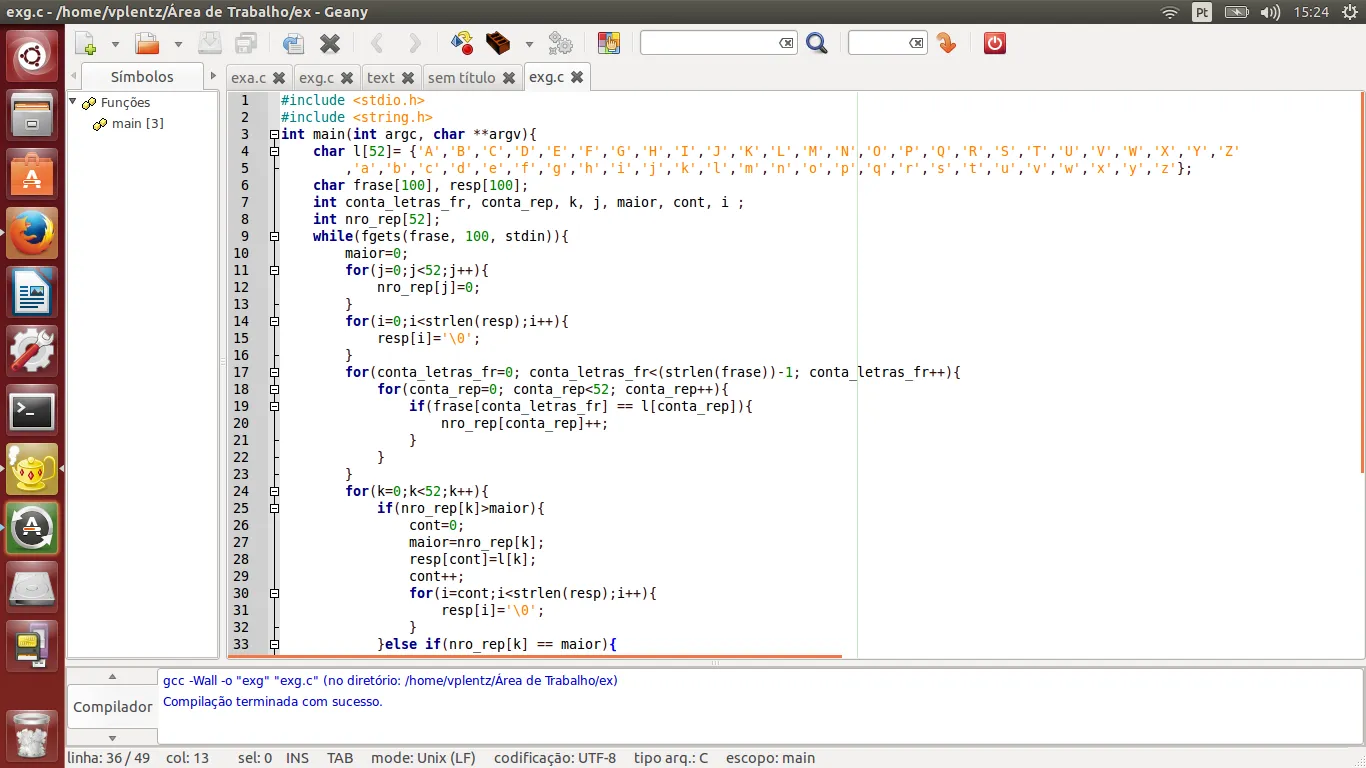This screenshot has height=768, width=1366.
Task: Expand the Build options dropdown arrow
Action: point(529,44)
